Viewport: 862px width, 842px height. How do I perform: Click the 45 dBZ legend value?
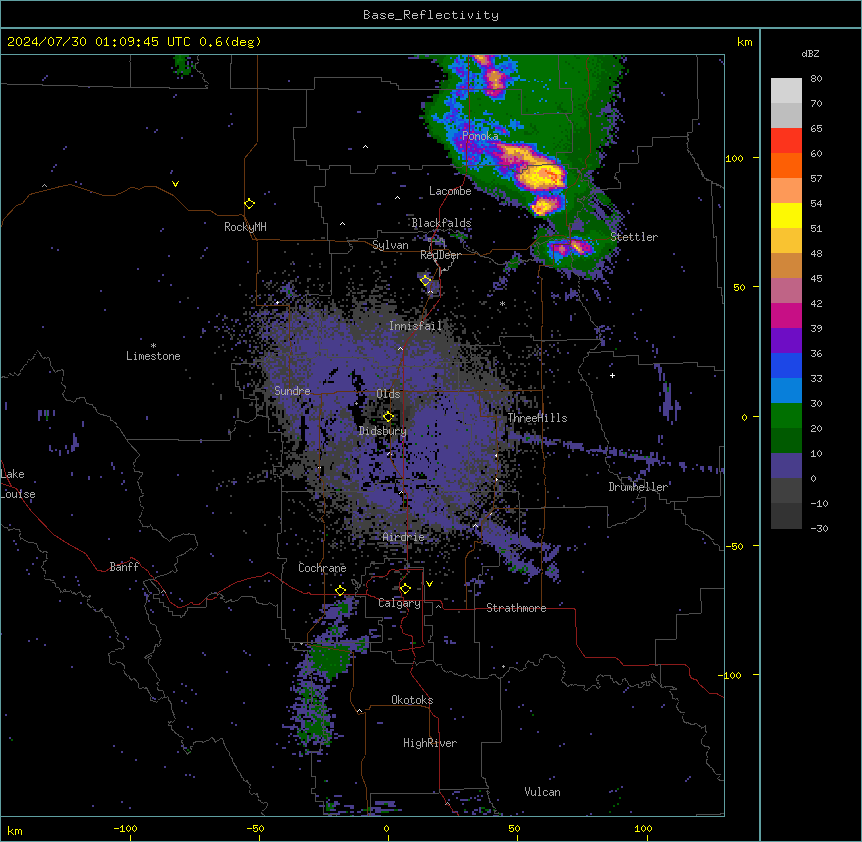point(816,278)
